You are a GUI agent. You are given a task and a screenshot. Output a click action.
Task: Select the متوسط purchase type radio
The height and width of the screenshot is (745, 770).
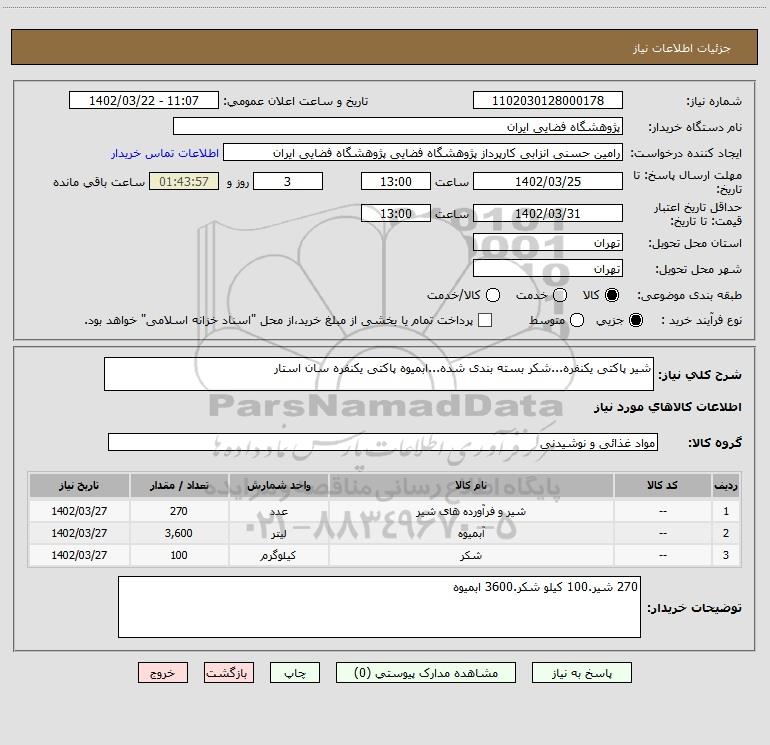pos(577,320)
